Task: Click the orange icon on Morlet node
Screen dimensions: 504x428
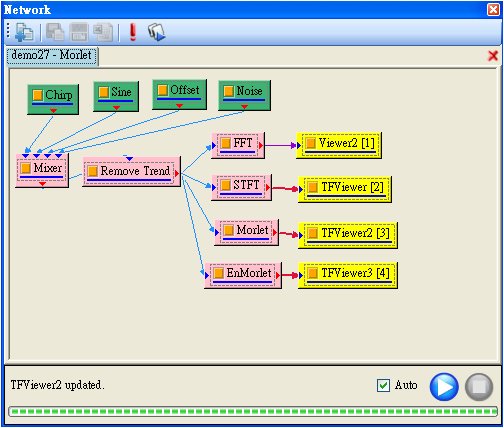Action: 228,230
